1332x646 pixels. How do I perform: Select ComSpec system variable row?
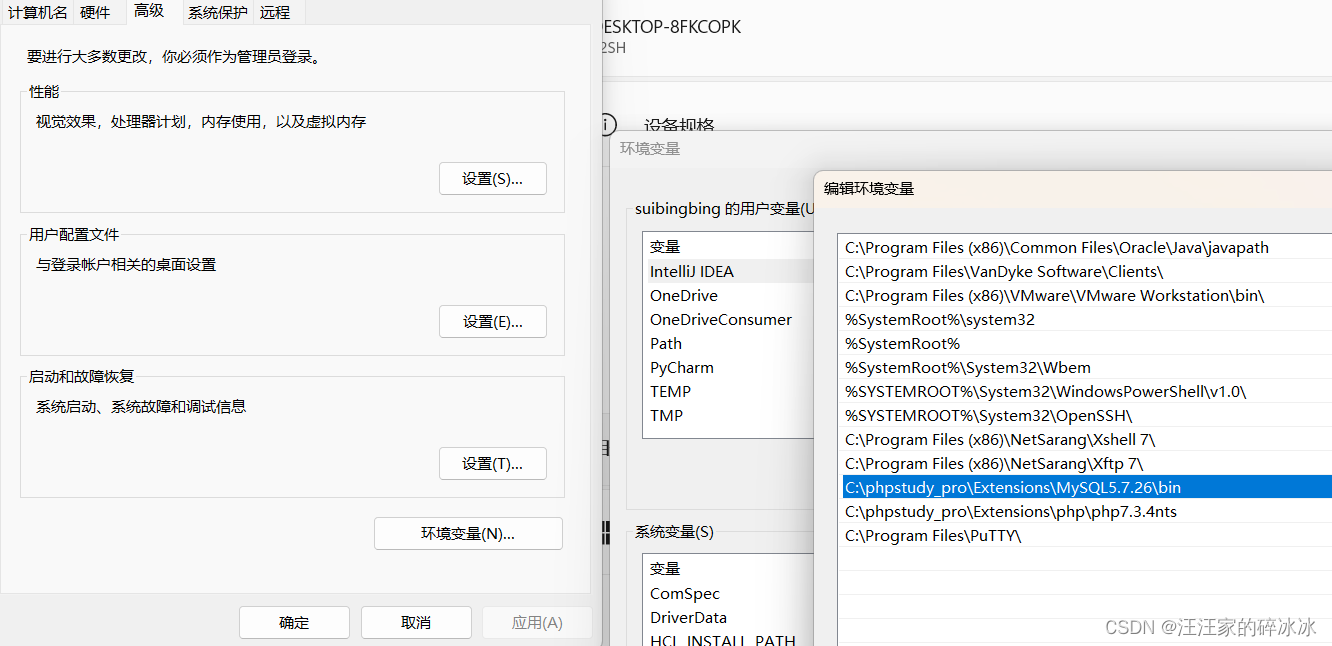pyautogui.click(x=729, y=593)
